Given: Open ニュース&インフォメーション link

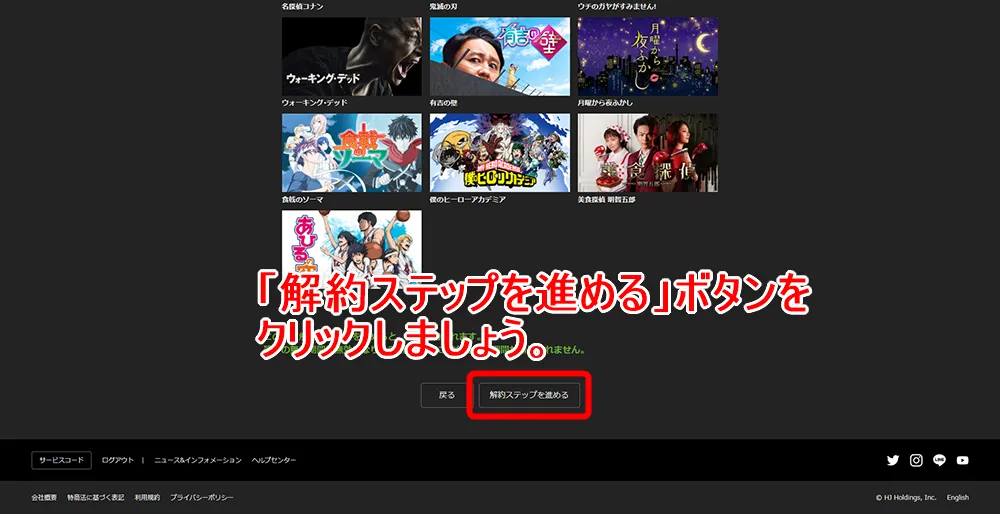Looking at the screenshot, I should click(198, 460).
